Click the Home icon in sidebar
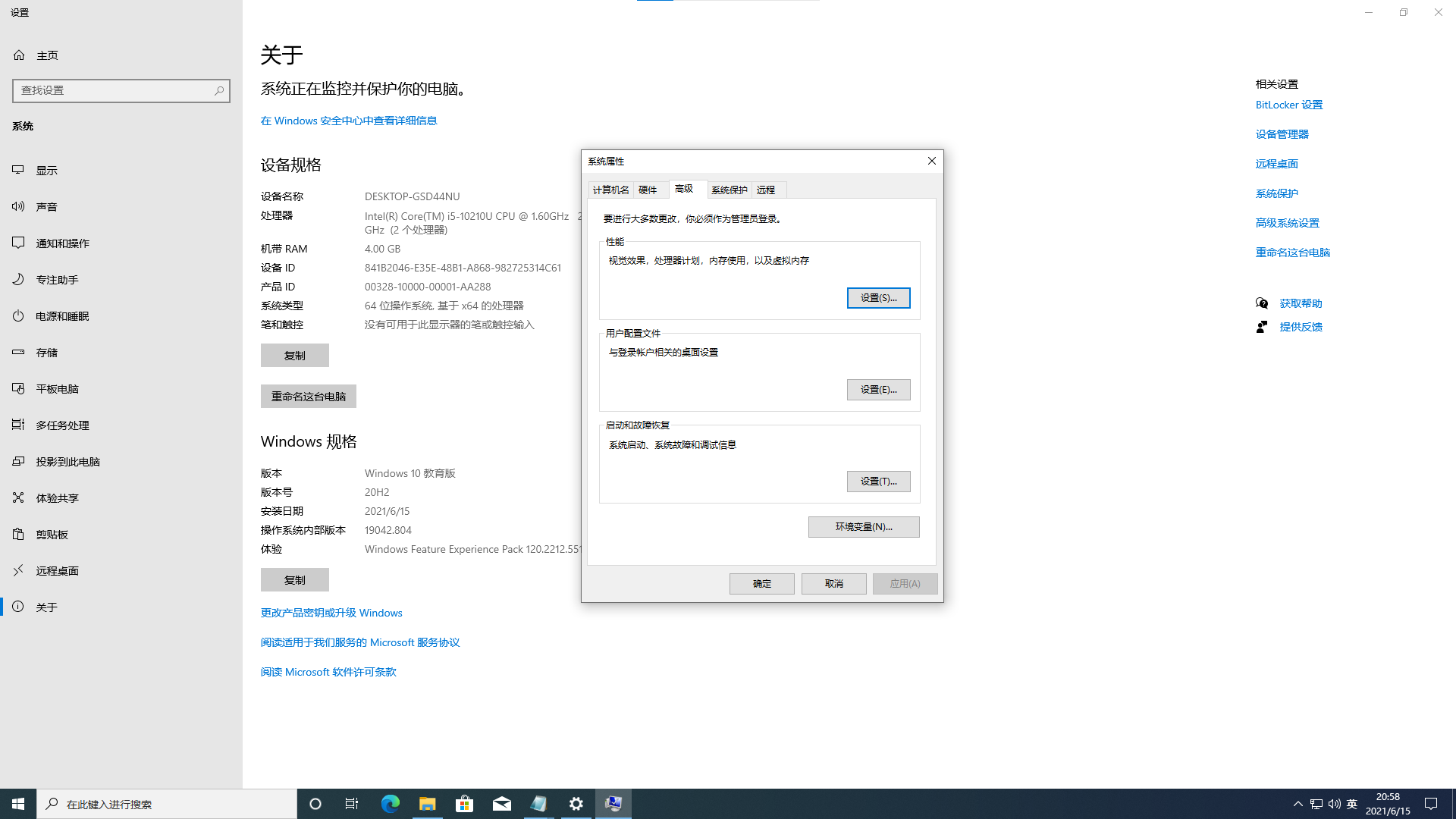This screenshot has width=1456, height=819. pos(19,55)
